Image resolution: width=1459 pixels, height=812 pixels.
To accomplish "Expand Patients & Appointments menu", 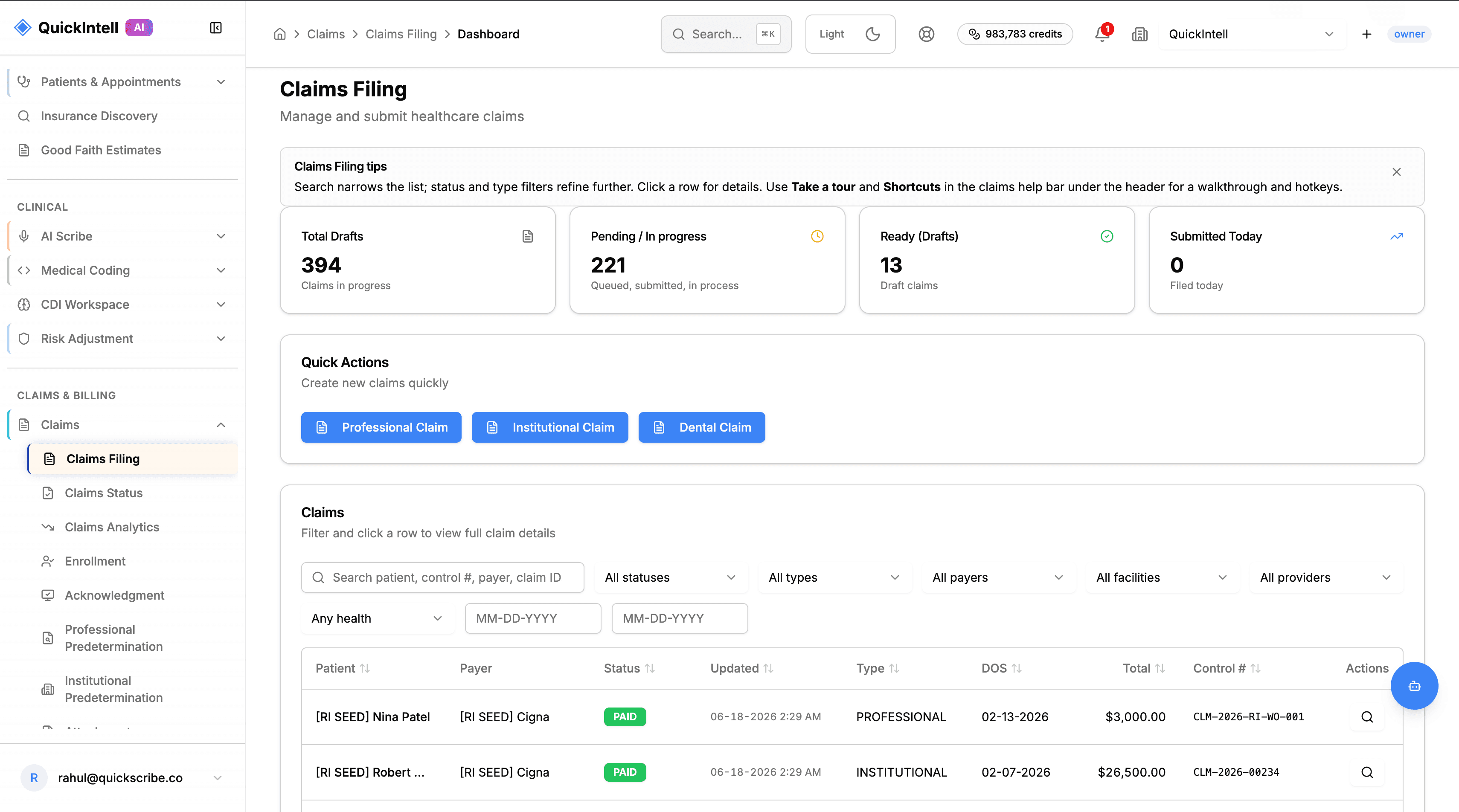I will coord(122,82).
